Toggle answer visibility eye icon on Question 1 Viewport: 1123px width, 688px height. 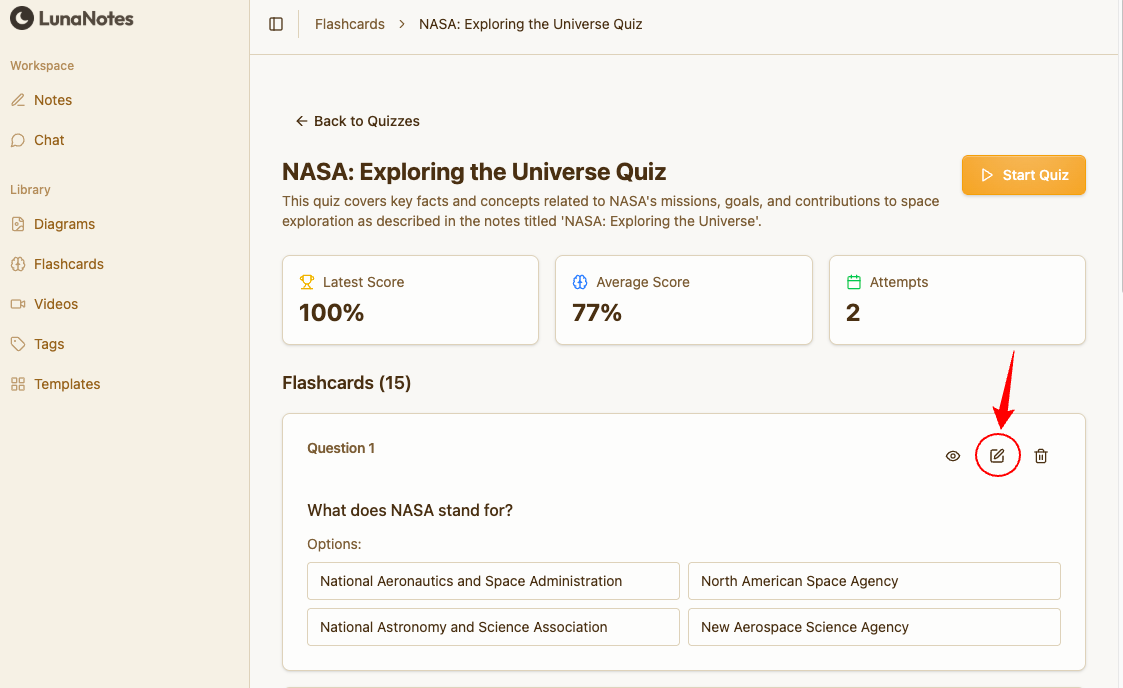[x=953, y=456]
